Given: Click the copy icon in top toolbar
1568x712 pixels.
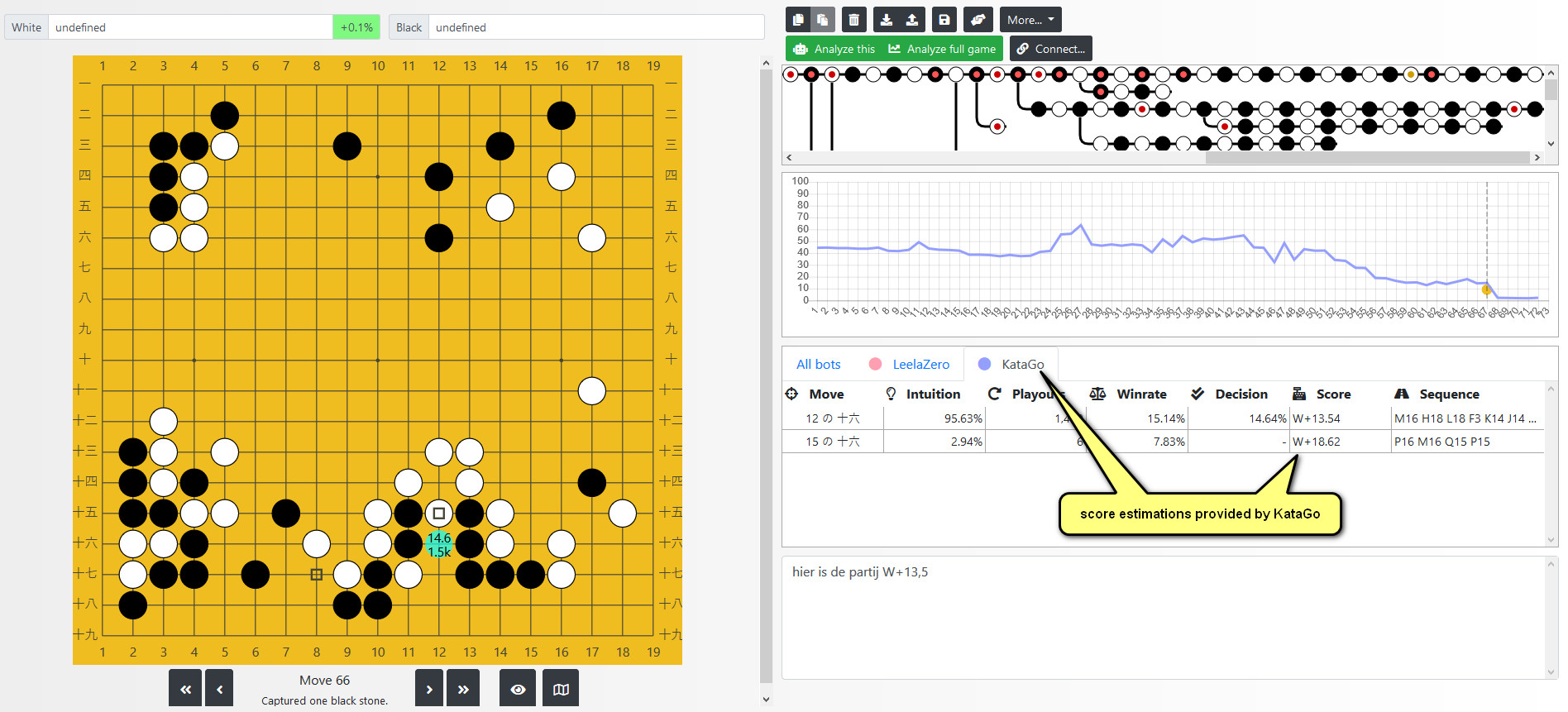Looking at the screenshot, I should 798,20.
